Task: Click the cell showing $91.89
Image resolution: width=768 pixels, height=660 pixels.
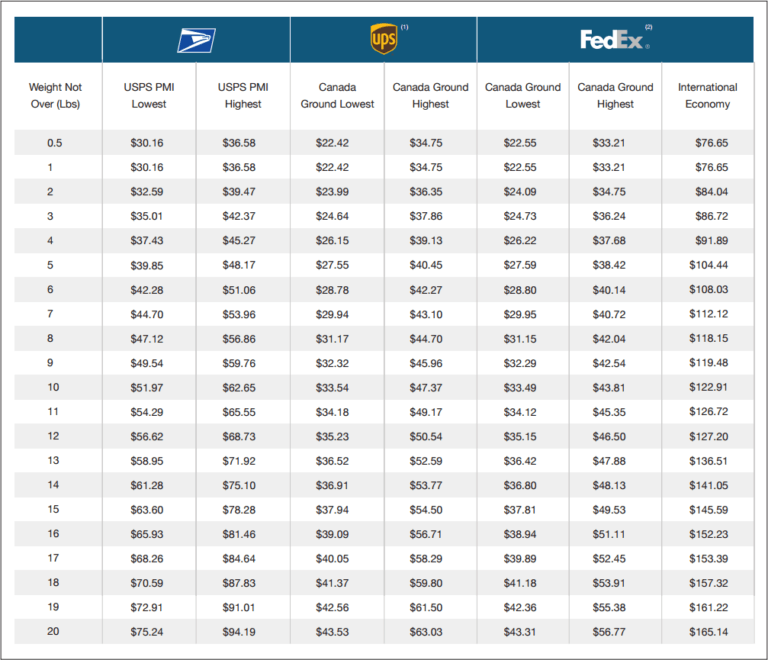Action: pos(711,240)
